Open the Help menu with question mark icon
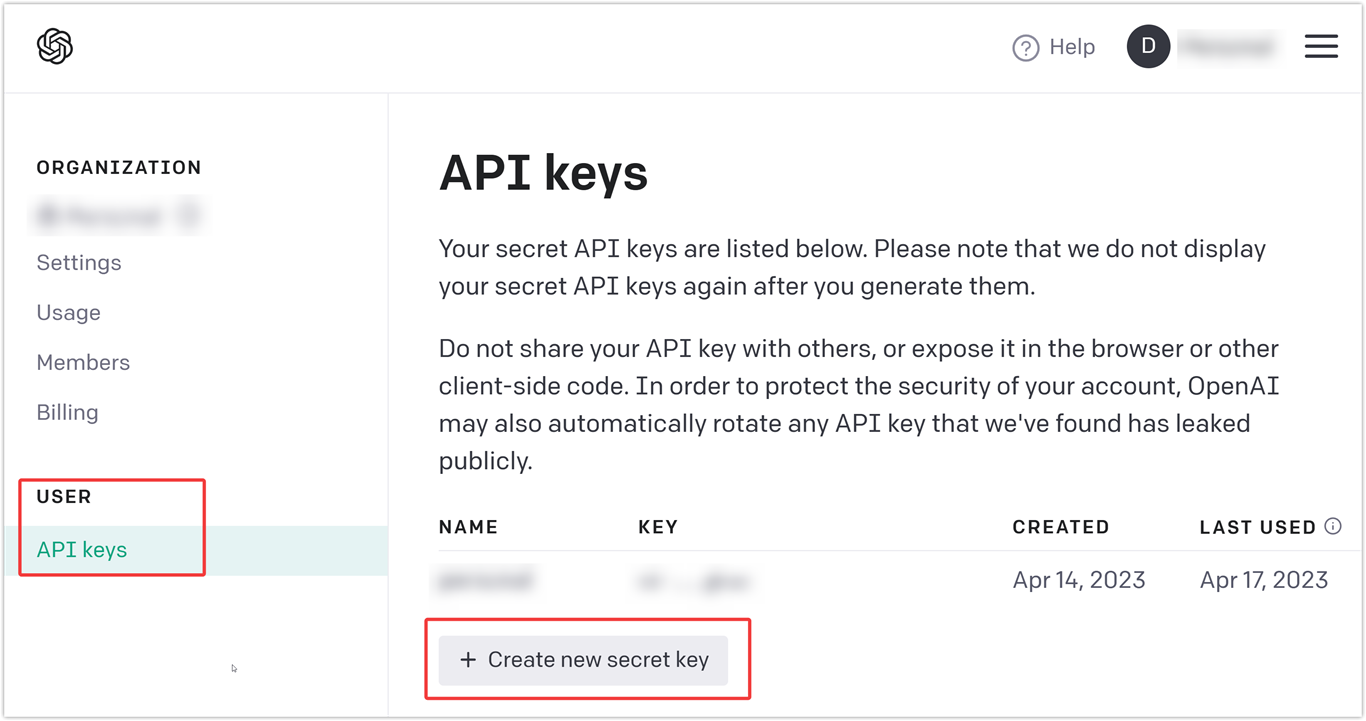This screenshot has height=721, width=1366. (1054, 47)
